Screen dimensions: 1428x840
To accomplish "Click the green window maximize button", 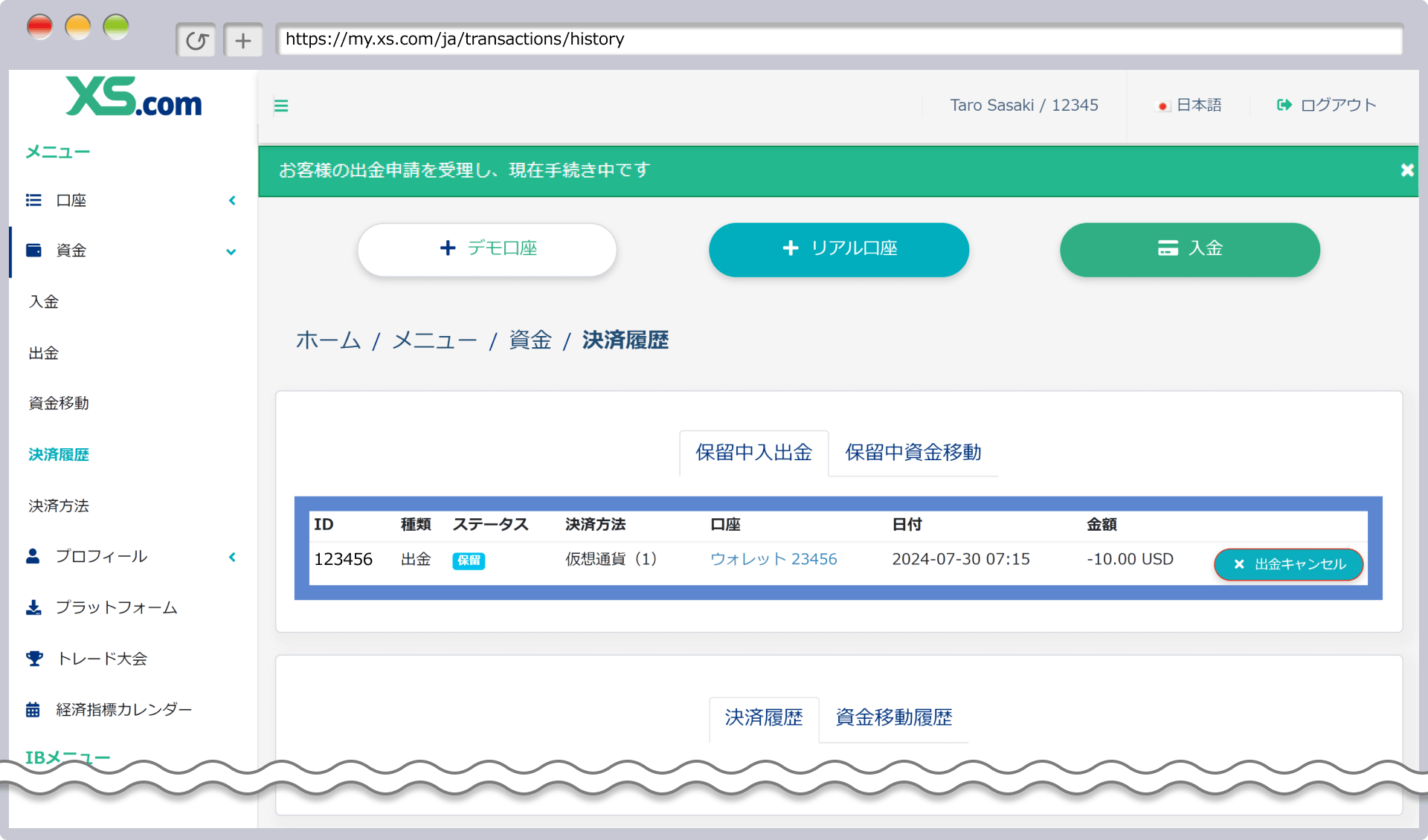I will pos(115,28).
